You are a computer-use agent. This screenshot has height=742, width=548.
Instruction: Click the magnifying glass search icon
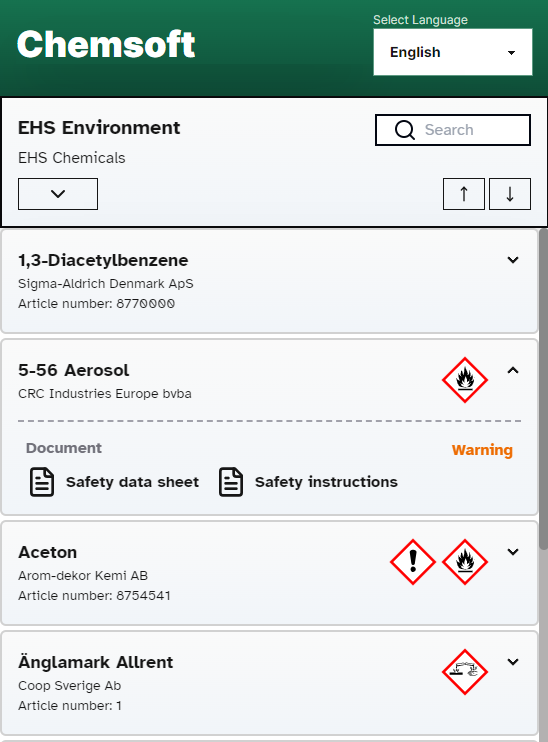pos(405,130)
